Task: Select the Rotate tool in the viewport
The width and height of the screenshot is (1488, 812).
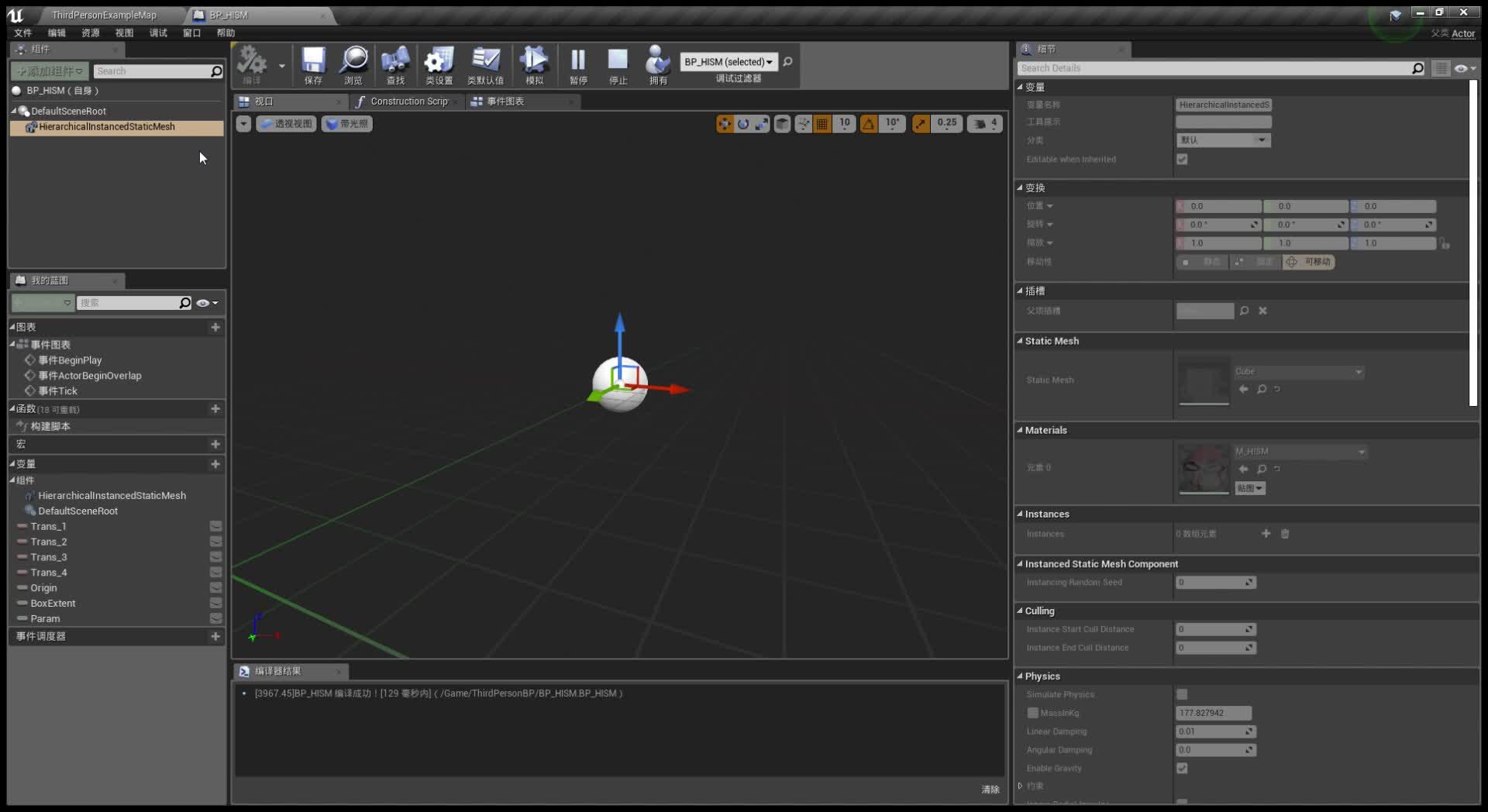Action: tap(742, 123)
